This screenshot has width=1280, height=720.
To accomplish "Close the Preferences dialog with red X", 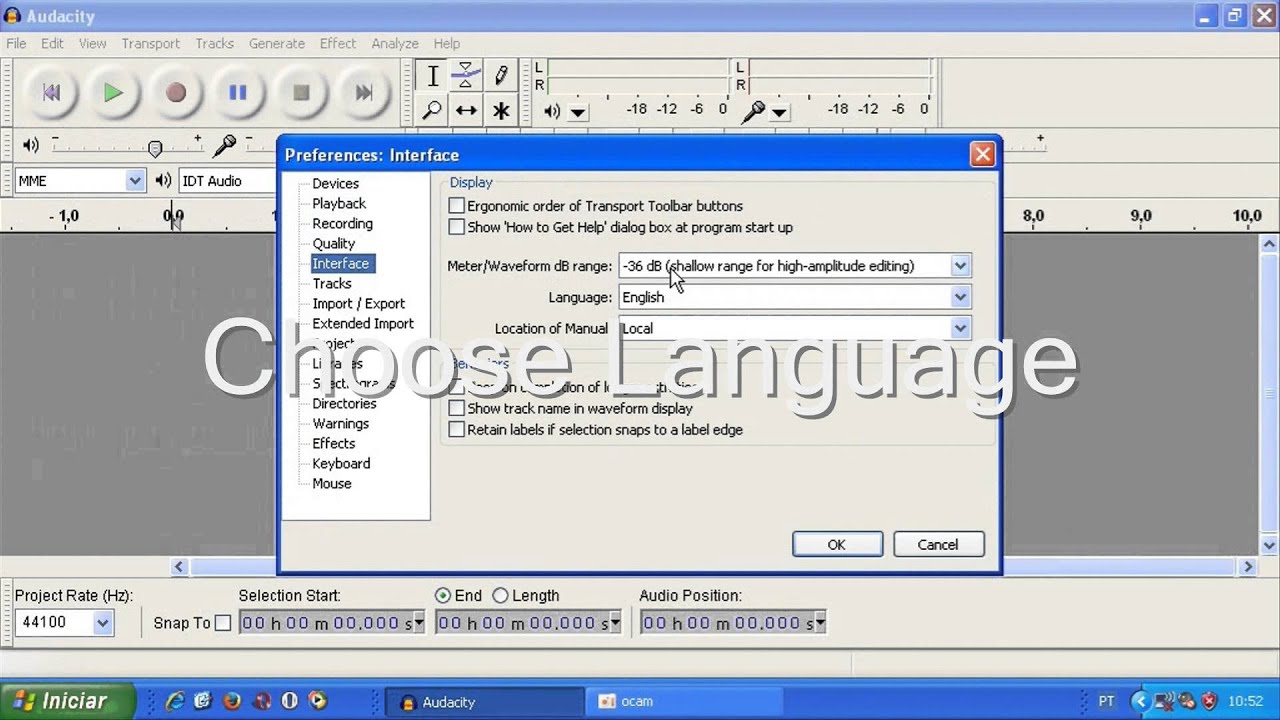I will tap(982, 154).
